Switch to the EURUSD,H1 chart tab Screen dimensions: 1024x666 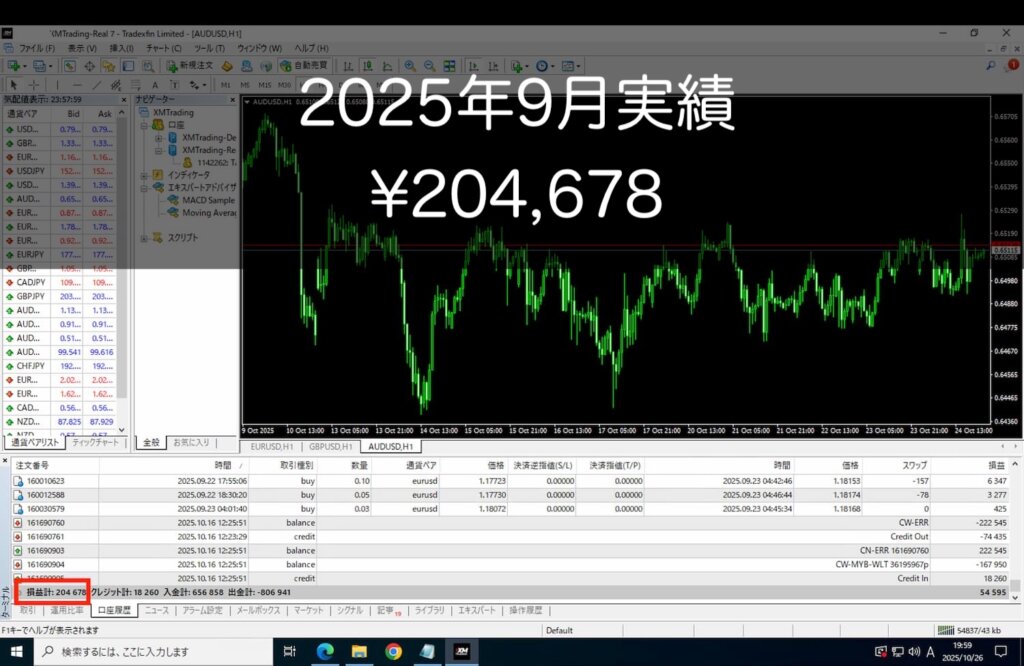click(x=272, y=446)
